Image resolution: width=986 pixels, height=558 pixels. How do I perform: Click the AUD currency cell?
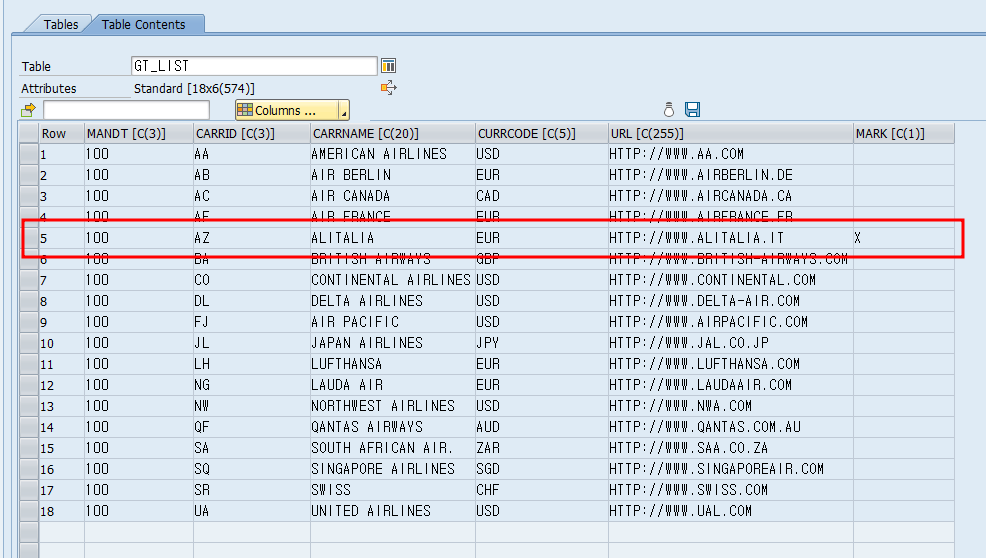[x=542, y=427]
